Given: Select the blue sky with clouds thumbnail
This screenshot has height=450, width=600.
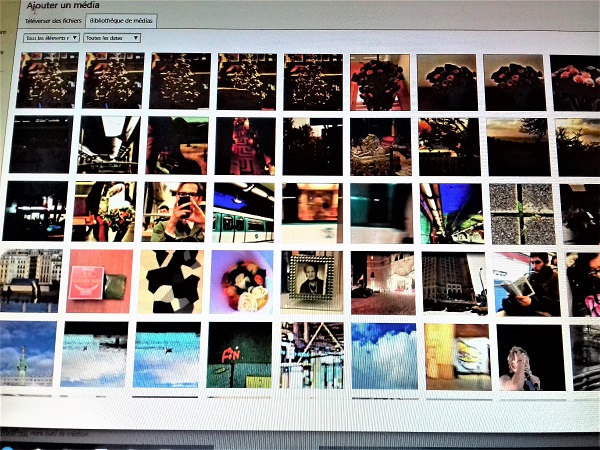Looking at the screenshot, I should [x=384, y=355].
